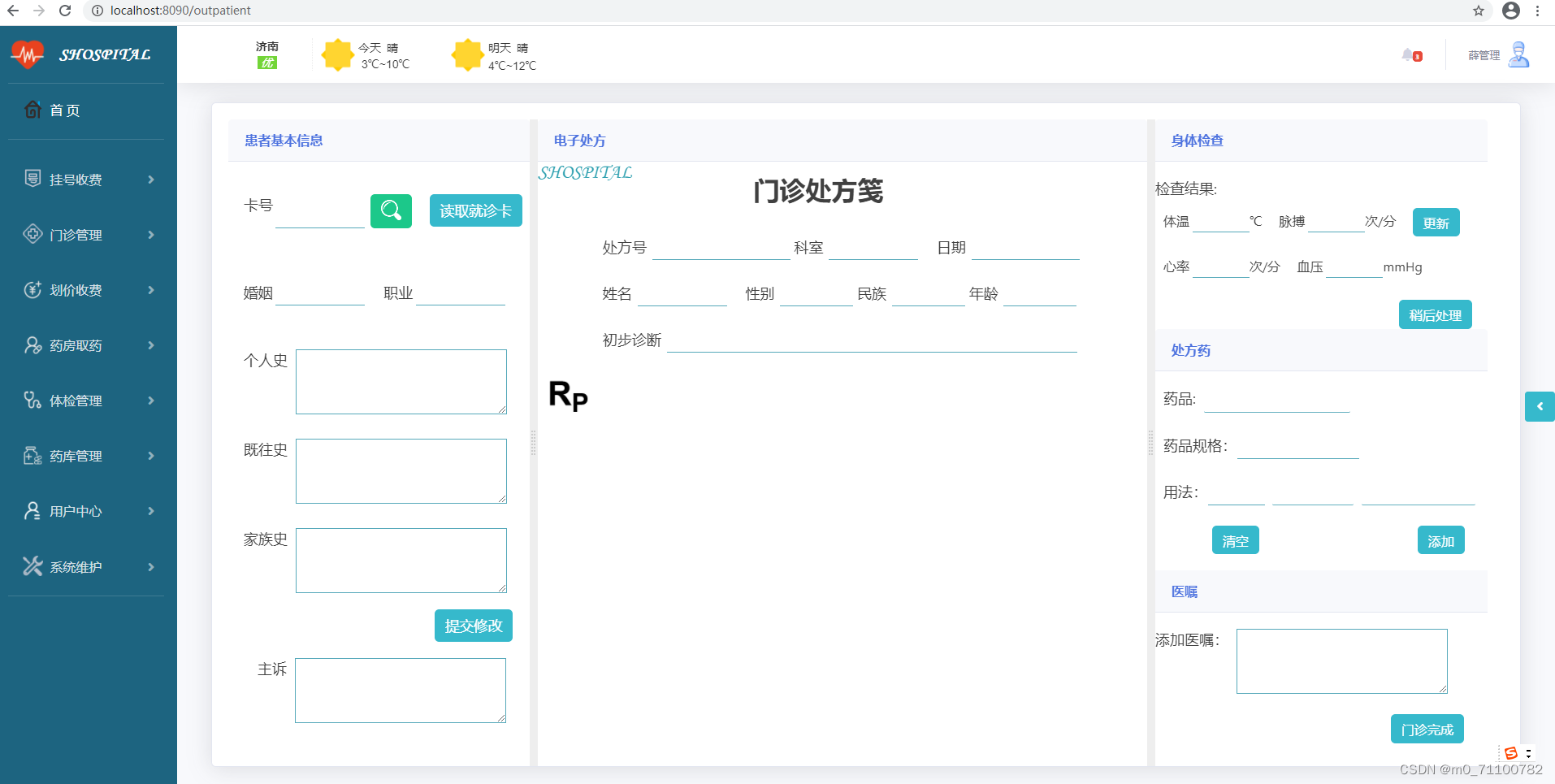Open 体检管理 menu item
The height and width of the screenshot is (784, 1555).
point(76,401)
